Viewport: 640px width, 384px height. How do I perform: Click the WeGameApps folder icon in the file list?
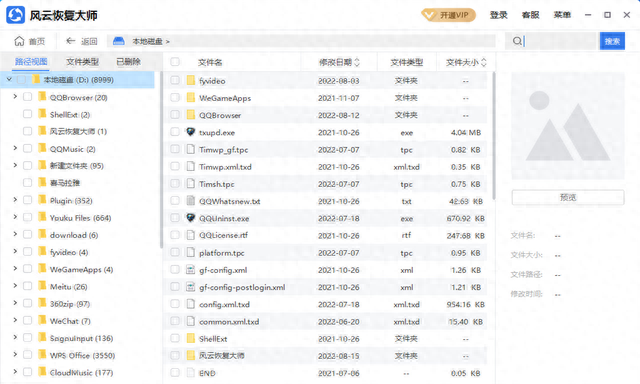191,98
